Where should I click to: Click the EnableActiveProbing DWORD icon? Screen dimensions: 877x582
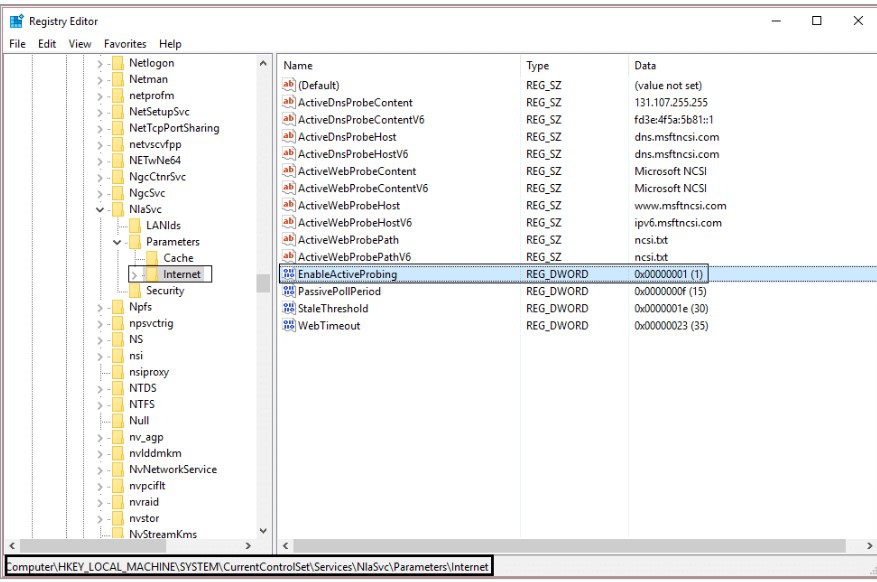289,274
